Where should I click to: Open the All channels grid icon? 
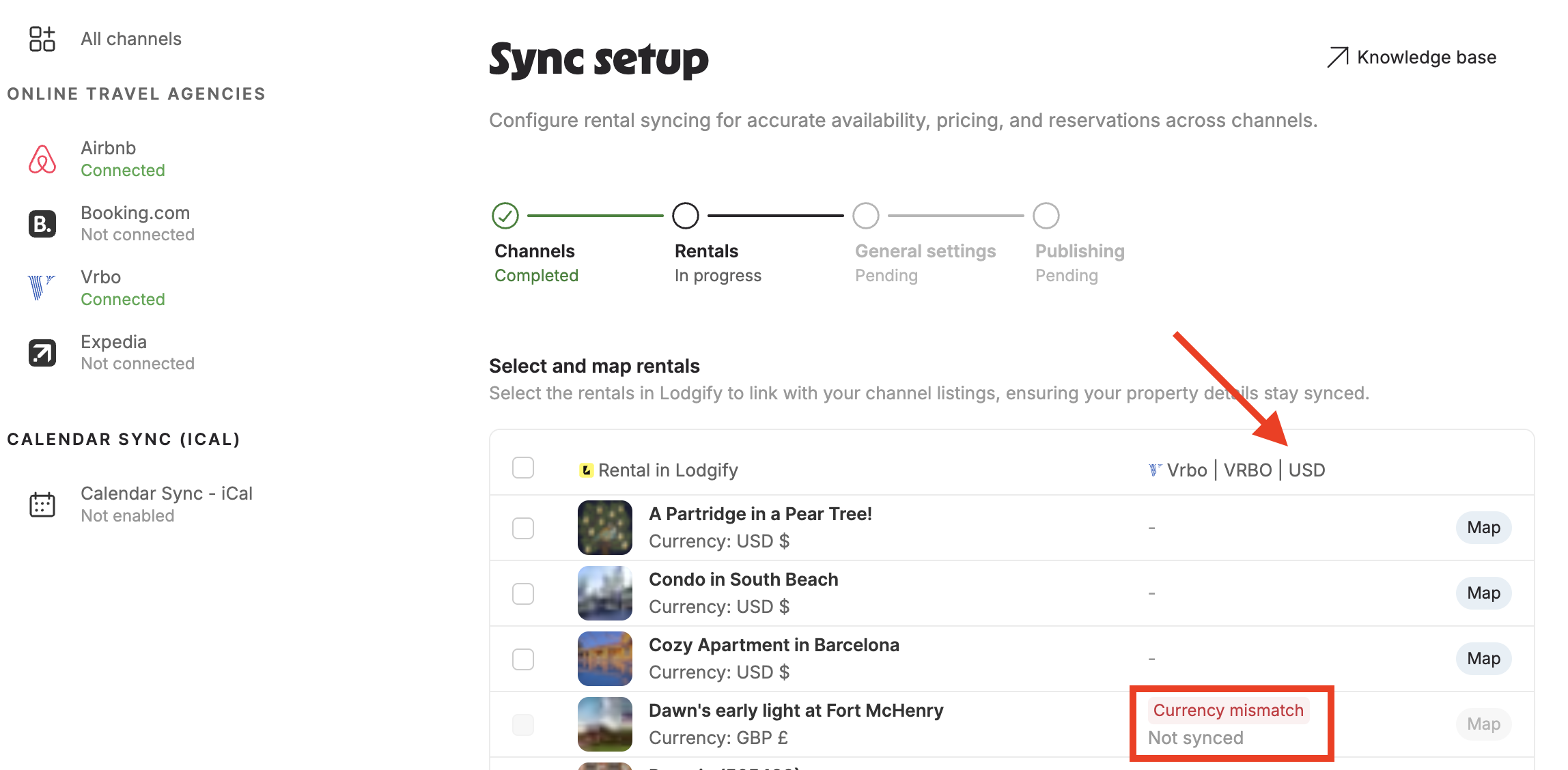[42, 39]
